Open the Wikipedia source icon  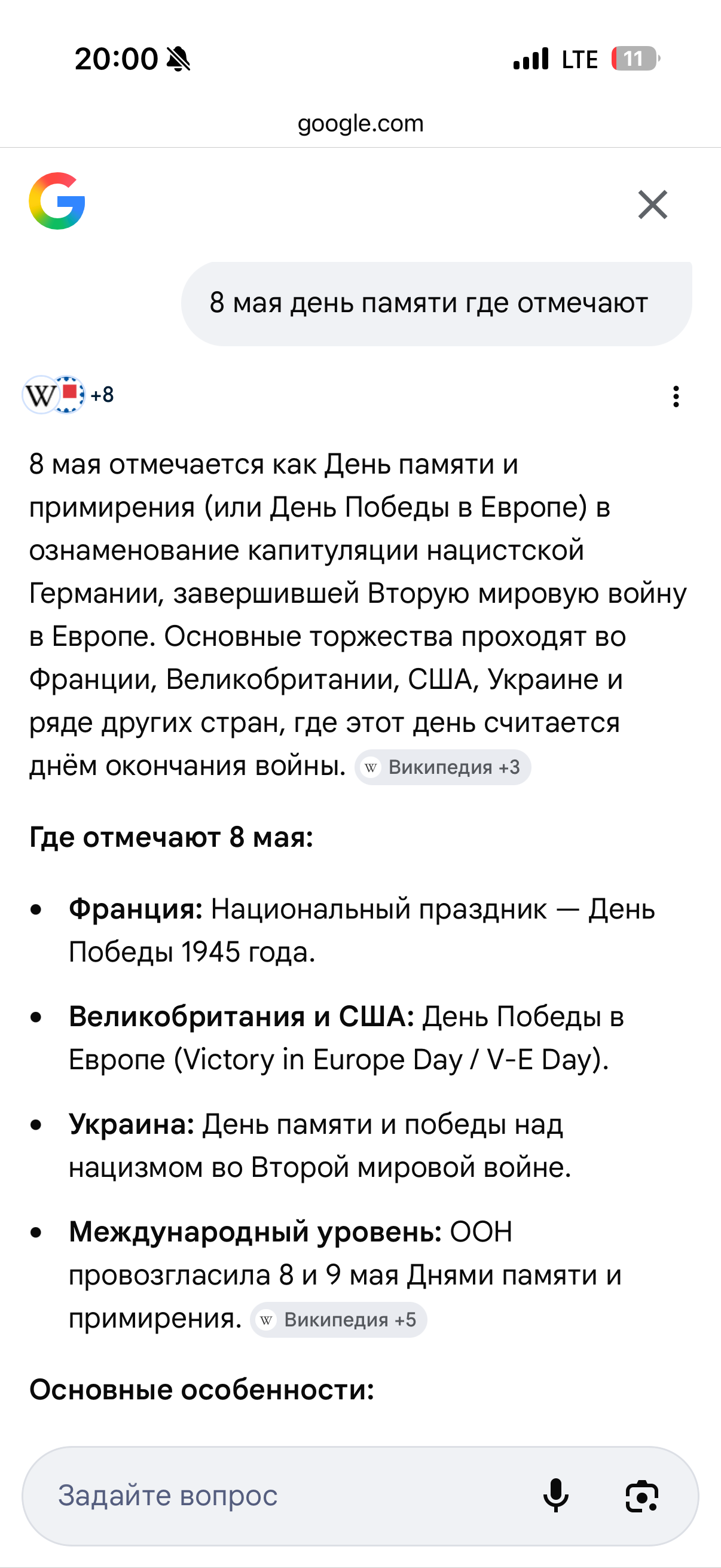coord(40,395)
